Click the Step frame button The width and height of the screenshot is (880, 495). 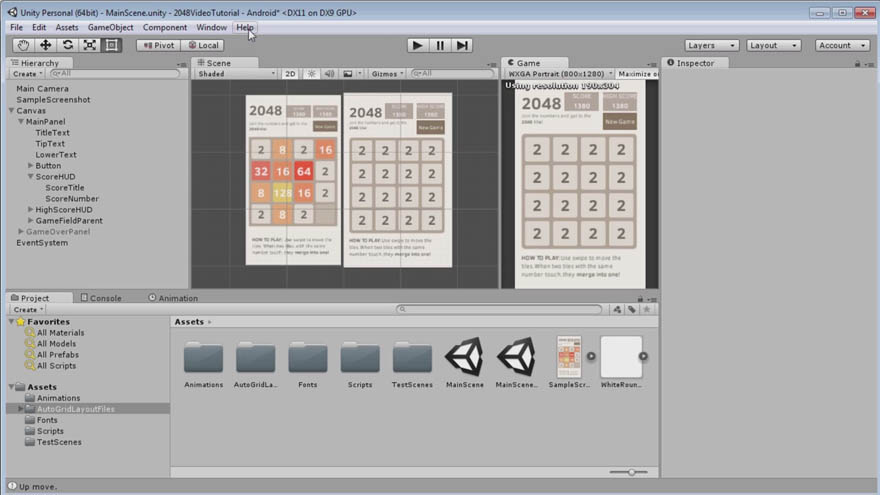[x=461, y=45]
